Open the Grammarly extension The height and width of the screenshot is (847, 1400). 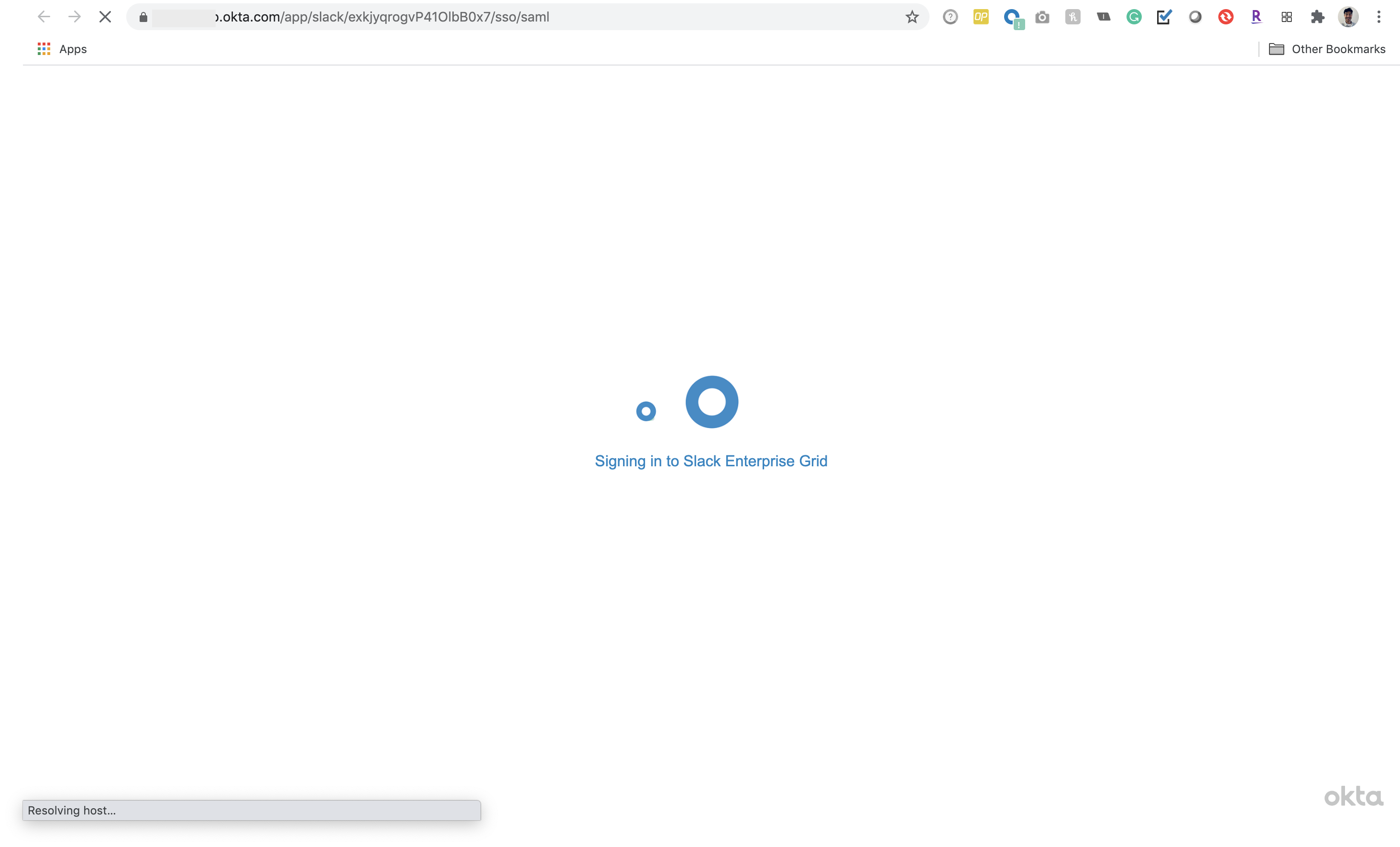tap(1134, 17)
